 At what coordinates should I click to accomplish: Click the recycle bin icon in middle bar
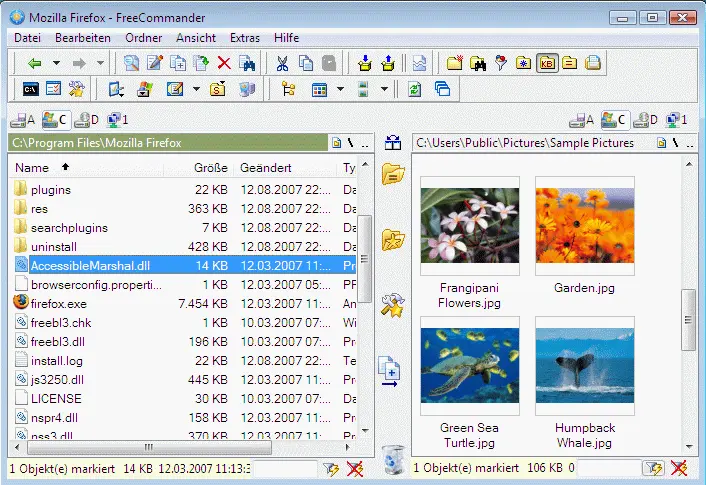pos(393,458)
